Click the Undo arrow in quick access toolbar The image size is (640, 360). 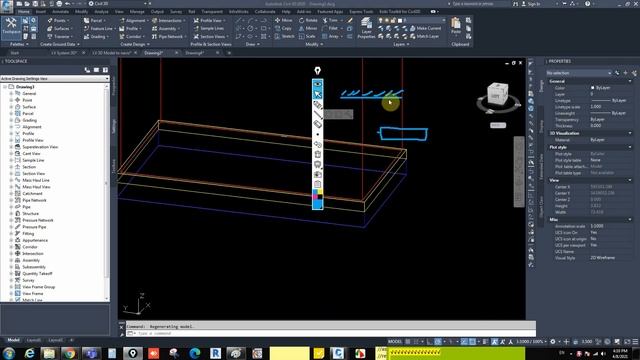(67, 4)
